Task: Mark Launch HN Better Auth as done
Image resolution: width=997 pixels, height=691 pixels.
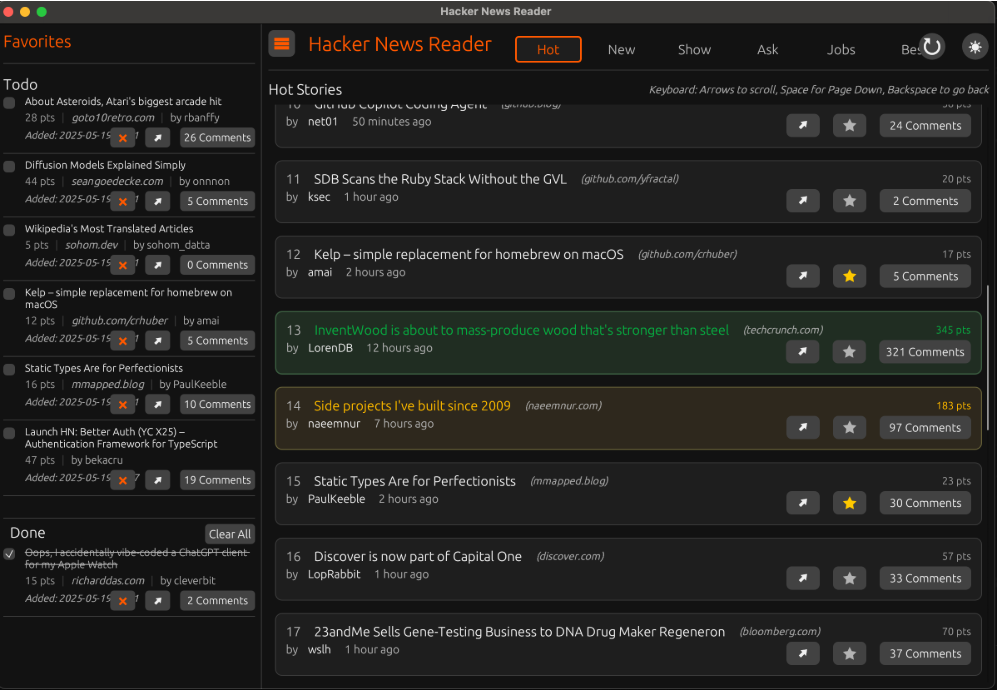Action: pyautogui.click(x=10, y=433)
